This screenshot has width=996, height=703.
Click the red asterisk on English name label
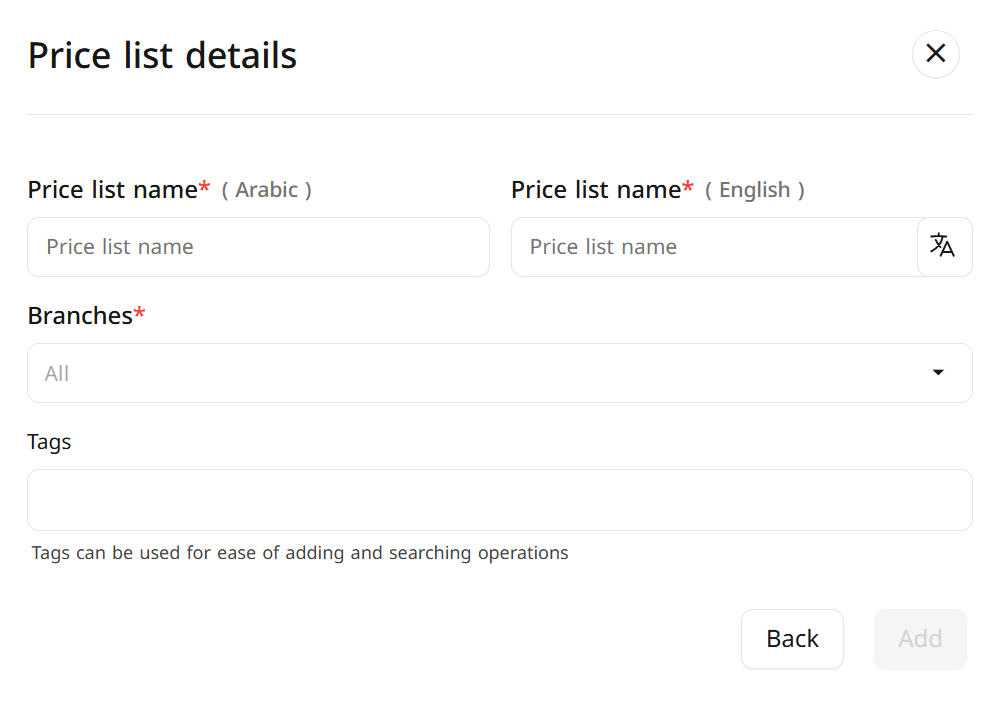click(688, 187)
